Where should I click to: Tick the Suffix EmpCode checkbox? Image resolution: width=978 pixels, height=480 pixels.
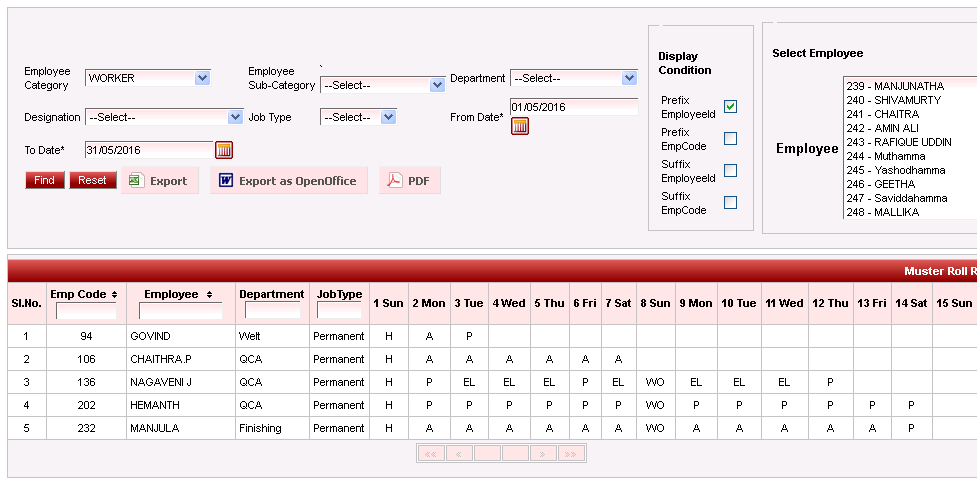coord(730,203)
